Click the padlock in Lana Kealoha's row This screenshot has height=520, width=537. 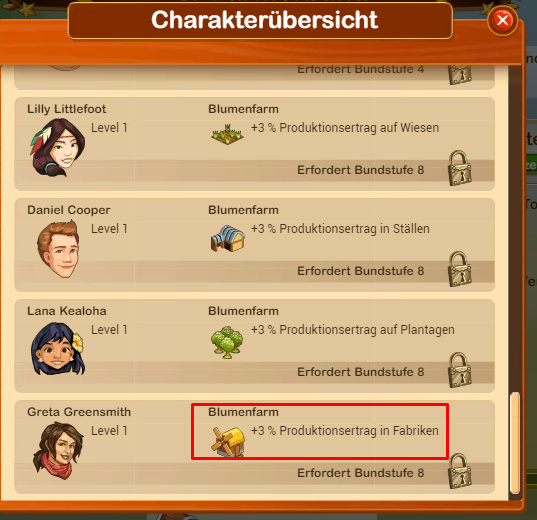(x=460, y=370)
